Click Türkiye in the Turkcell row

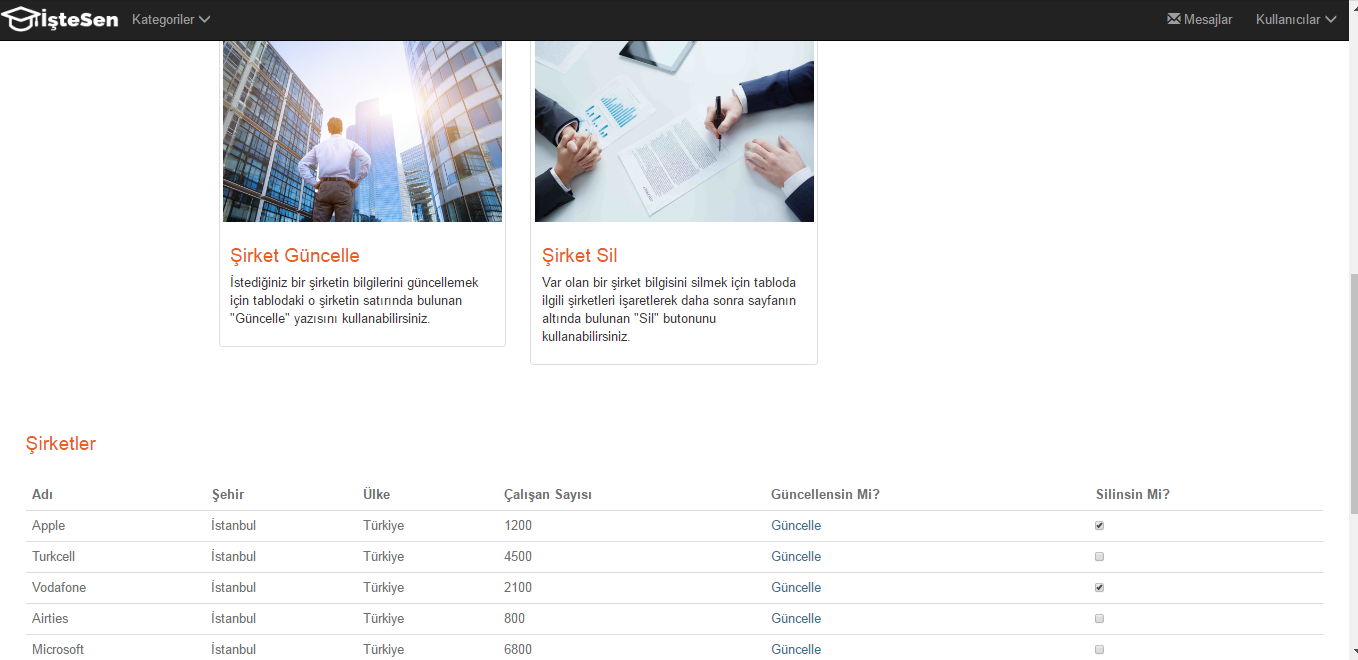pyautogui.click(x=384, y=557)
